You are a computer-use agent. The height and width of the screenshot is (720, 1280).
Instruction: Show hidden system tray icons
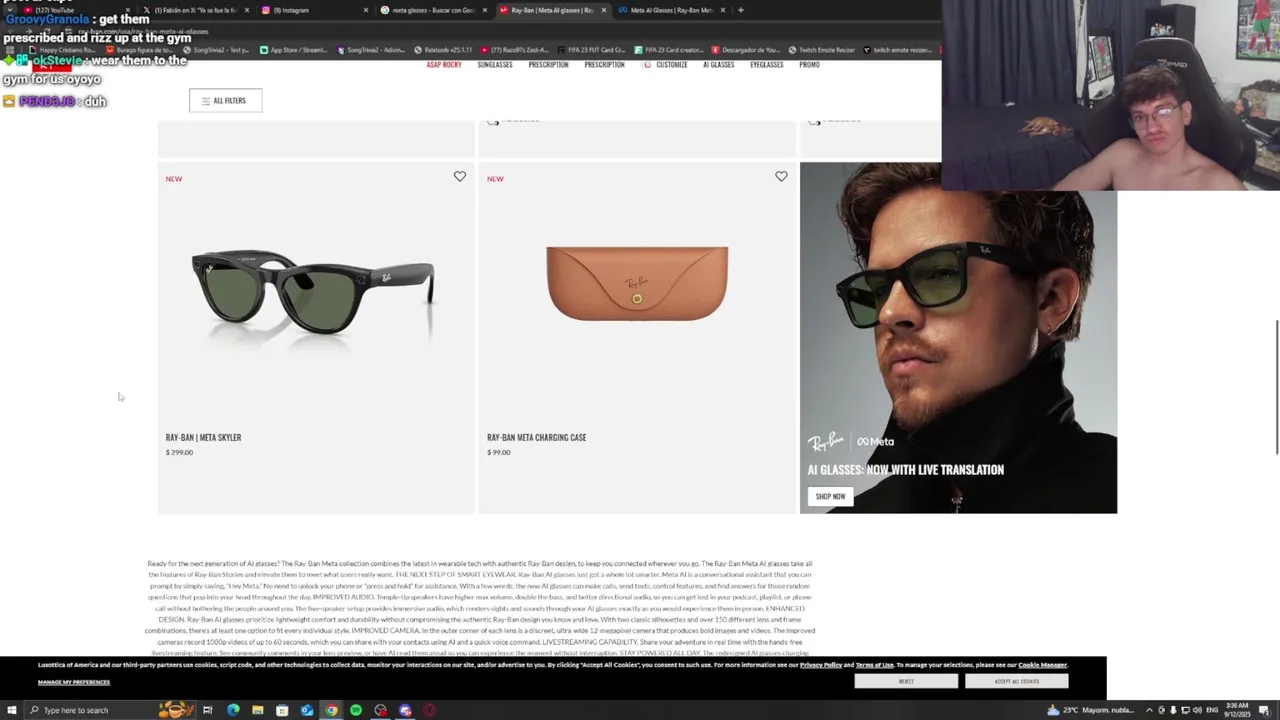tap(1149, 710)
